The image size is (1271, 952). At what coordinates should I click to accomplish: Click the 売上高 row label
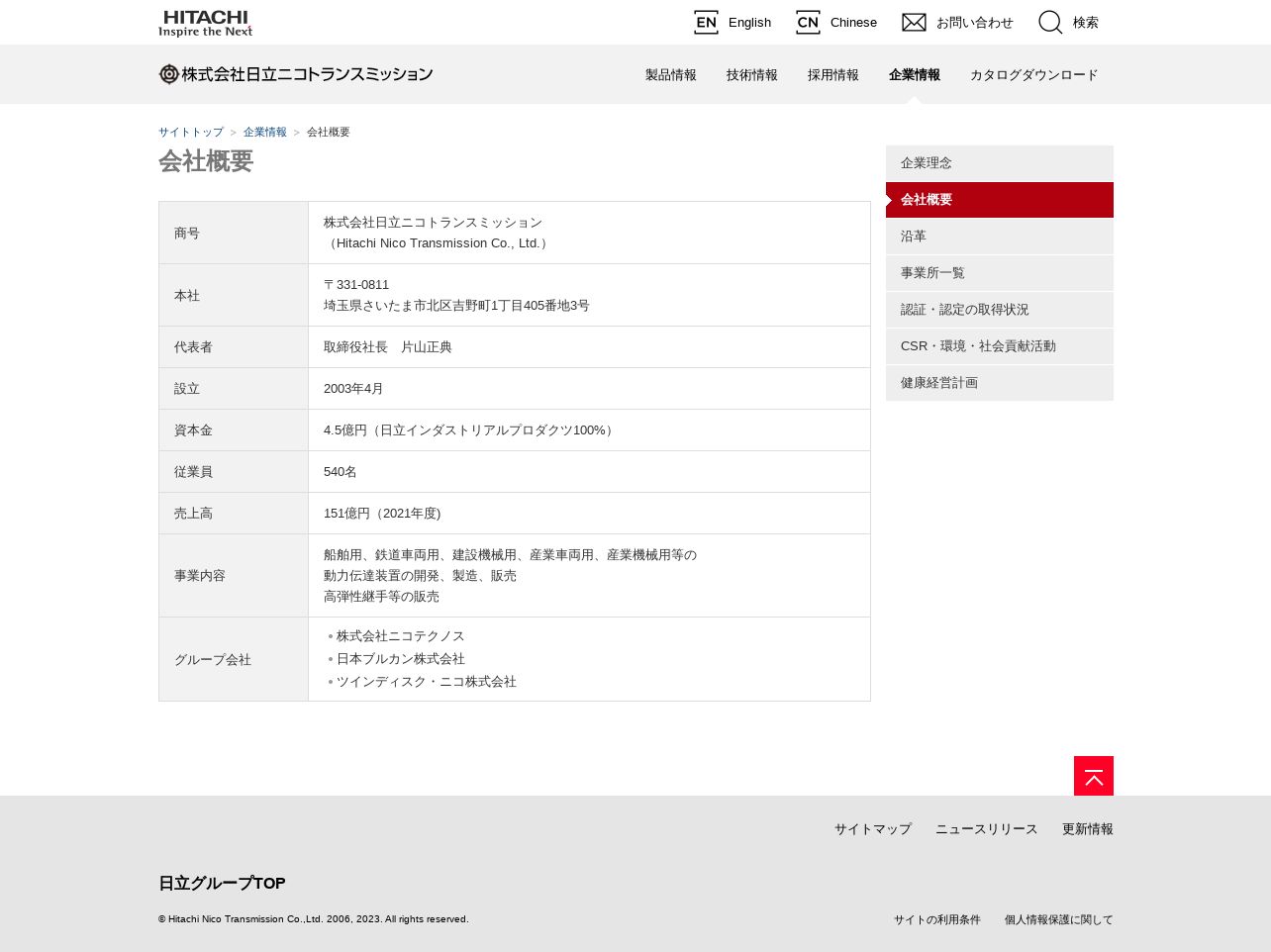193,514
